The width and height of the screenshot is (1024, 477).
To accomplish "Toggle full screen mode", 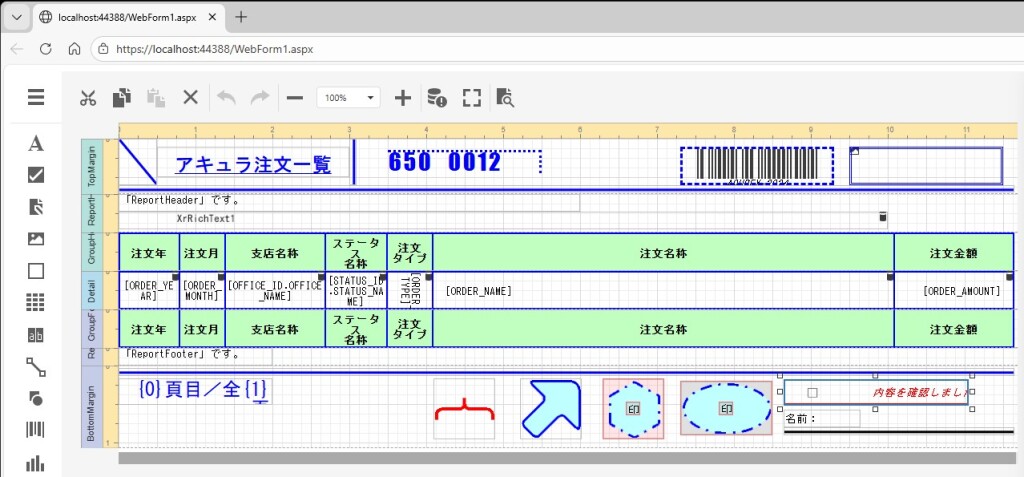I will [471, 98].
